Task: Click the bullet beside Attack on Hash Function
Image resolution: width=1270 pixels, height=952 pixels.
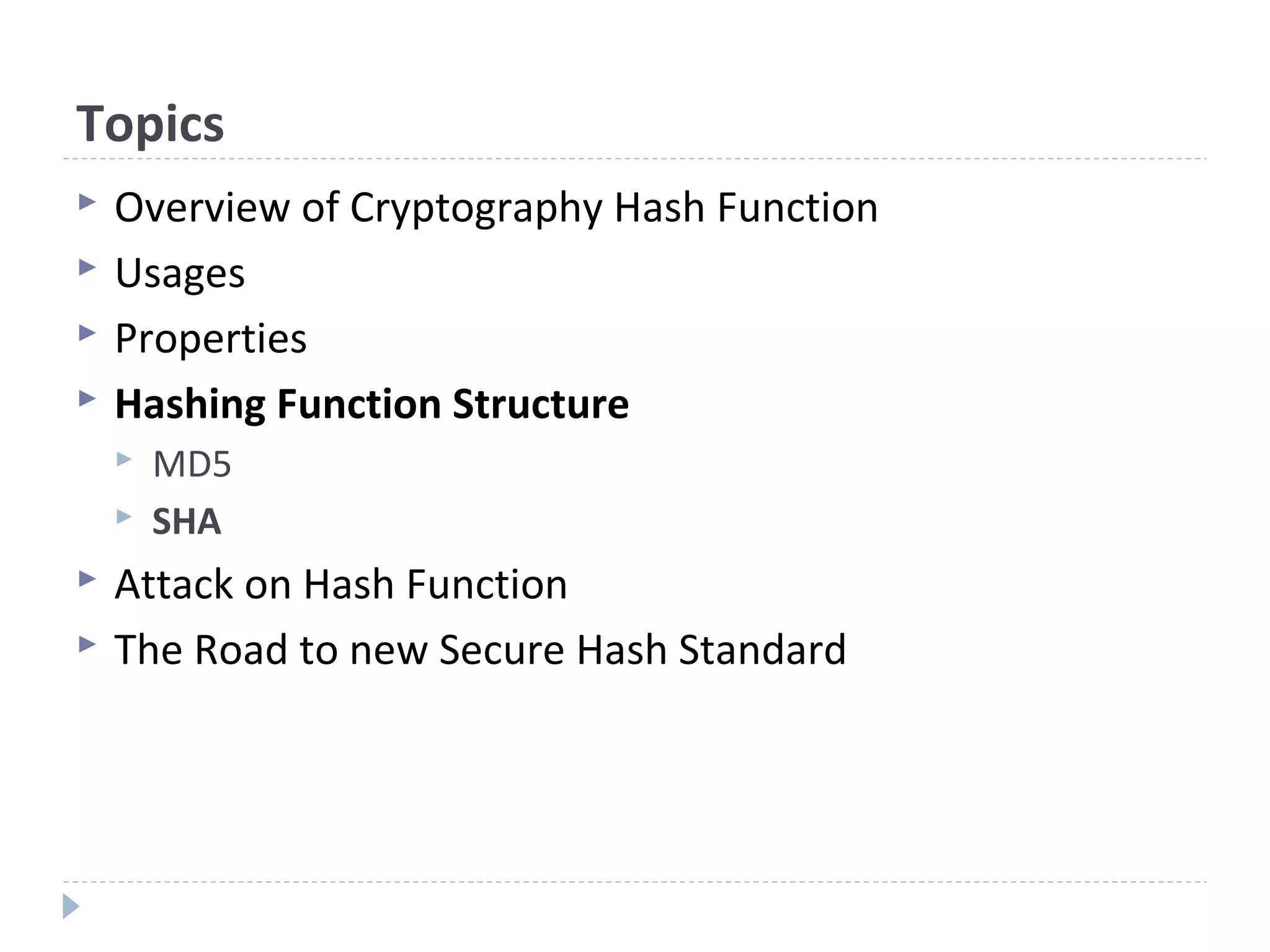Action: pyautogui.click(x=87, y=580)
